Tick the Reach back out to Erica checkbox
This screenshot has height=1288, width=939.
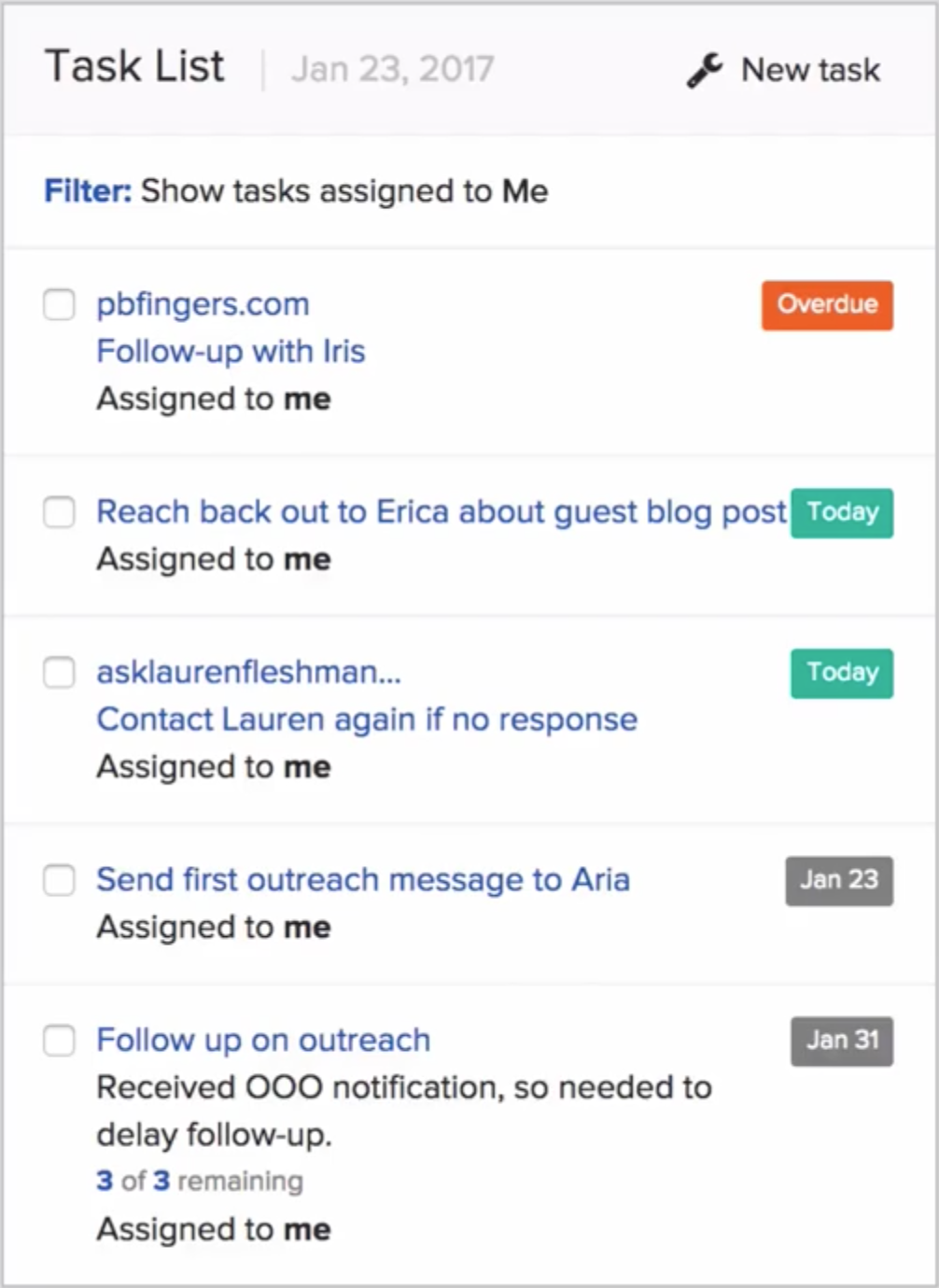click(59, 511)
